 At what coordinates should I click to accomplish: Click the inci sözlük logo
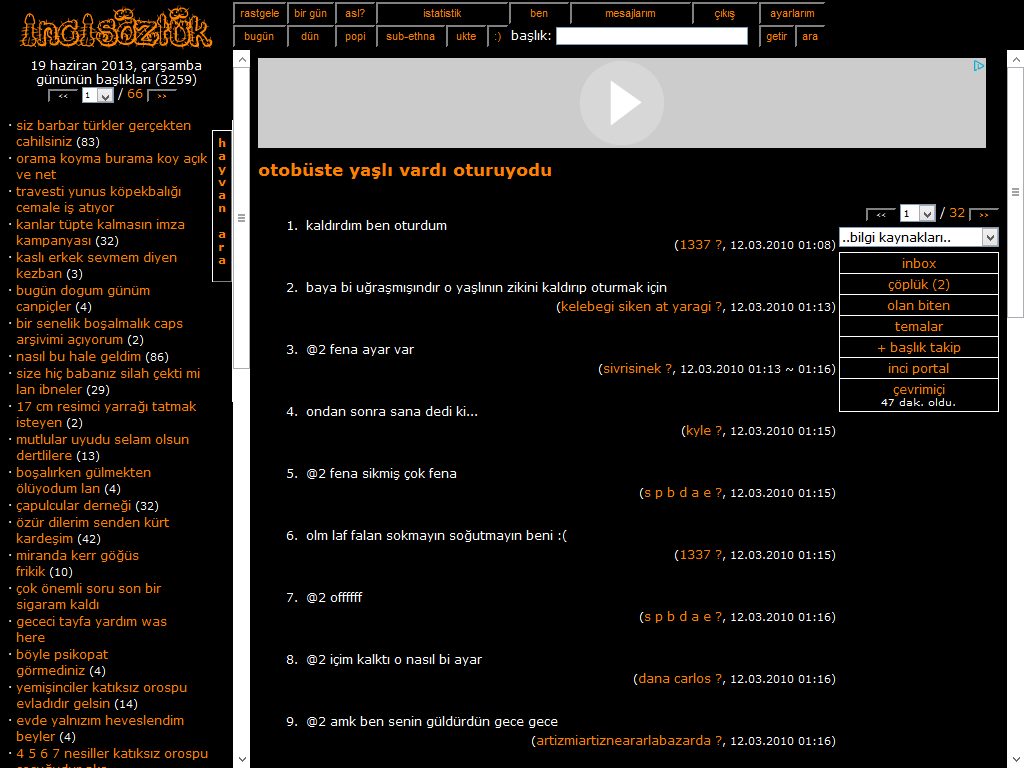pos(116,28)
